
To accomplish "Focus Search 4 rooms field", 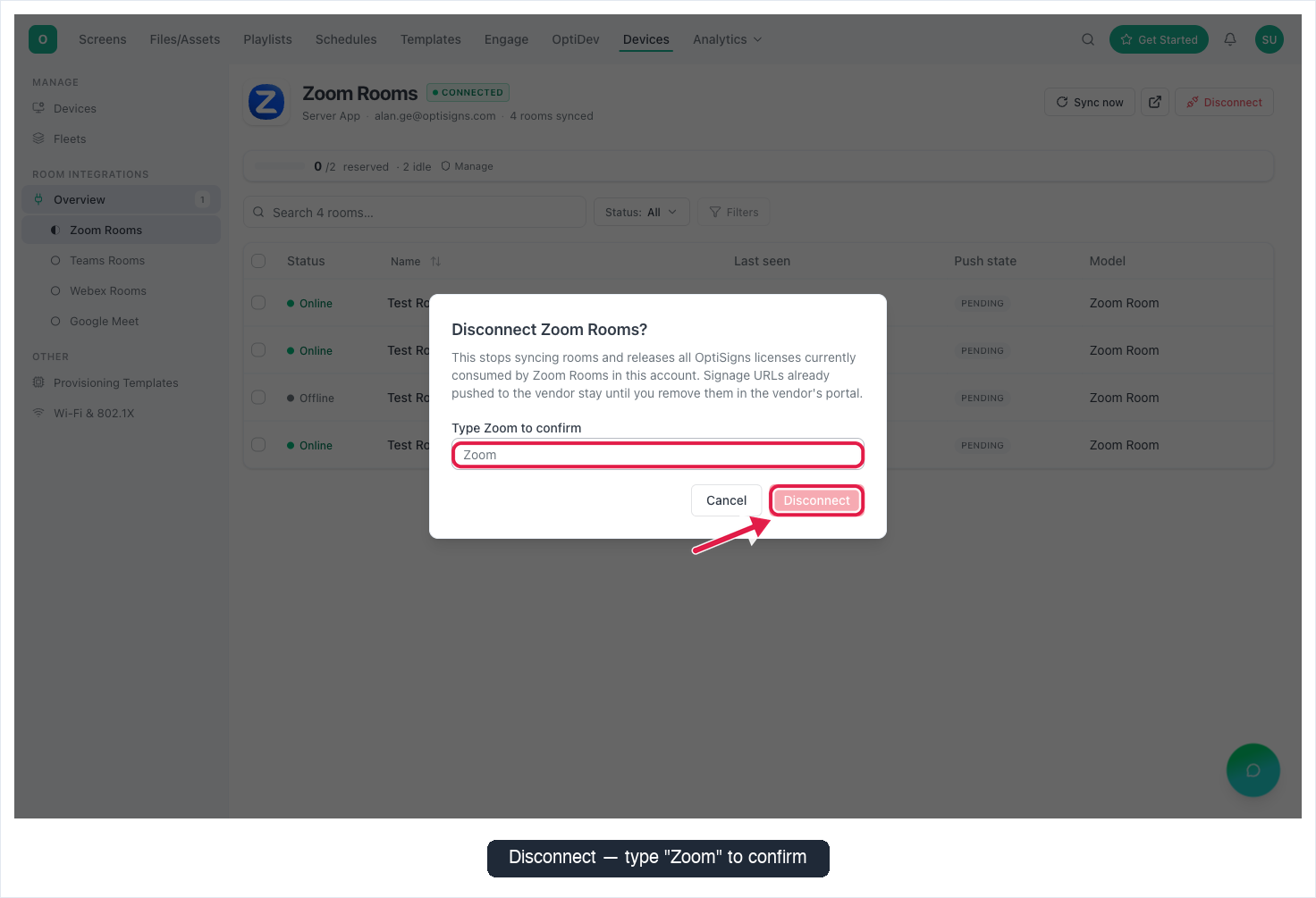I will 415,213.
